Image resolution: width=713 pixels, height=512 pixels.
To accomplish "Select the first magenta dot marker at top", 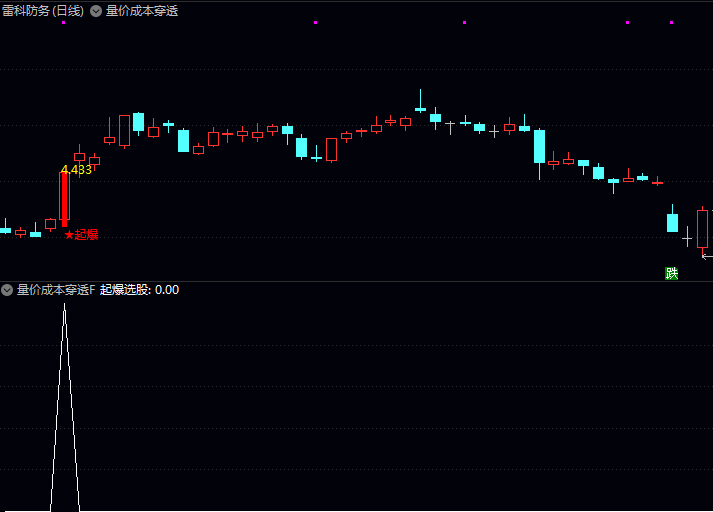I will click(64, 22).
